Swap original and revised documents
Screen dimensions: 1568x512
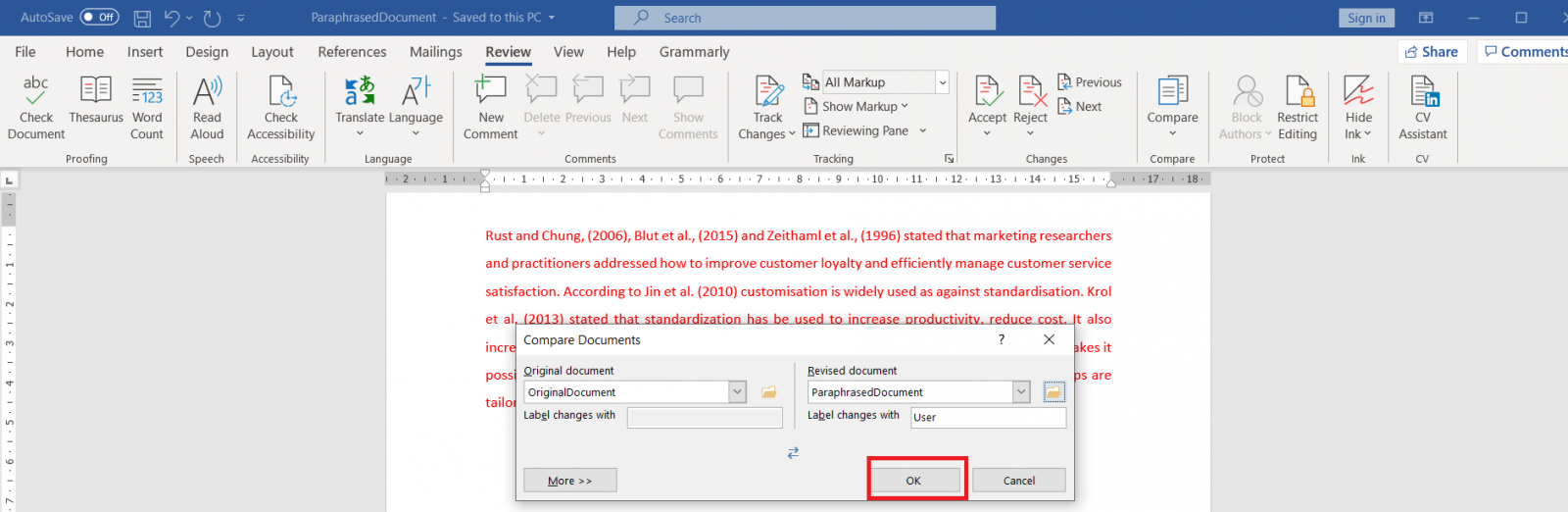[x=793, y=452]
